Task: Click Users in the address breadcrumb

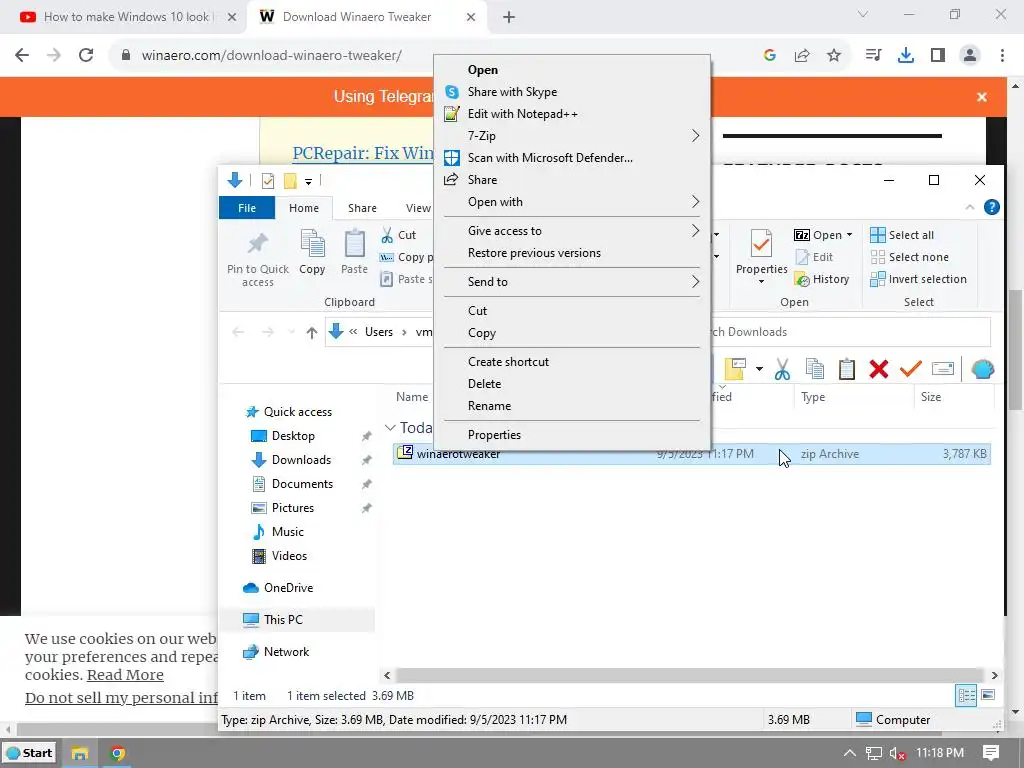Action: point(379,332)
